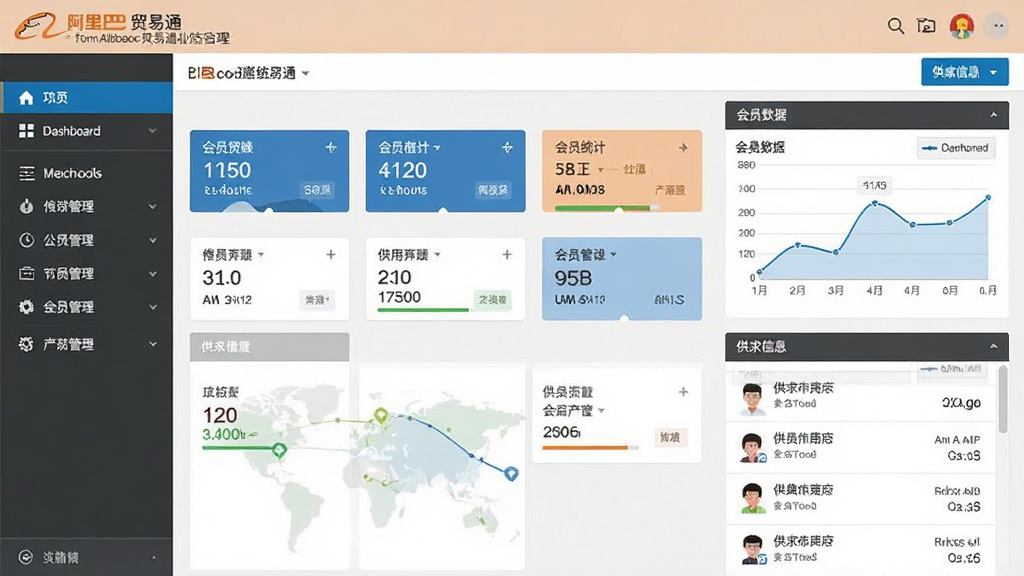Click the first supplier avatar in list
The width and height of the screenshot is (1024, 576).
tap(753, 398)
